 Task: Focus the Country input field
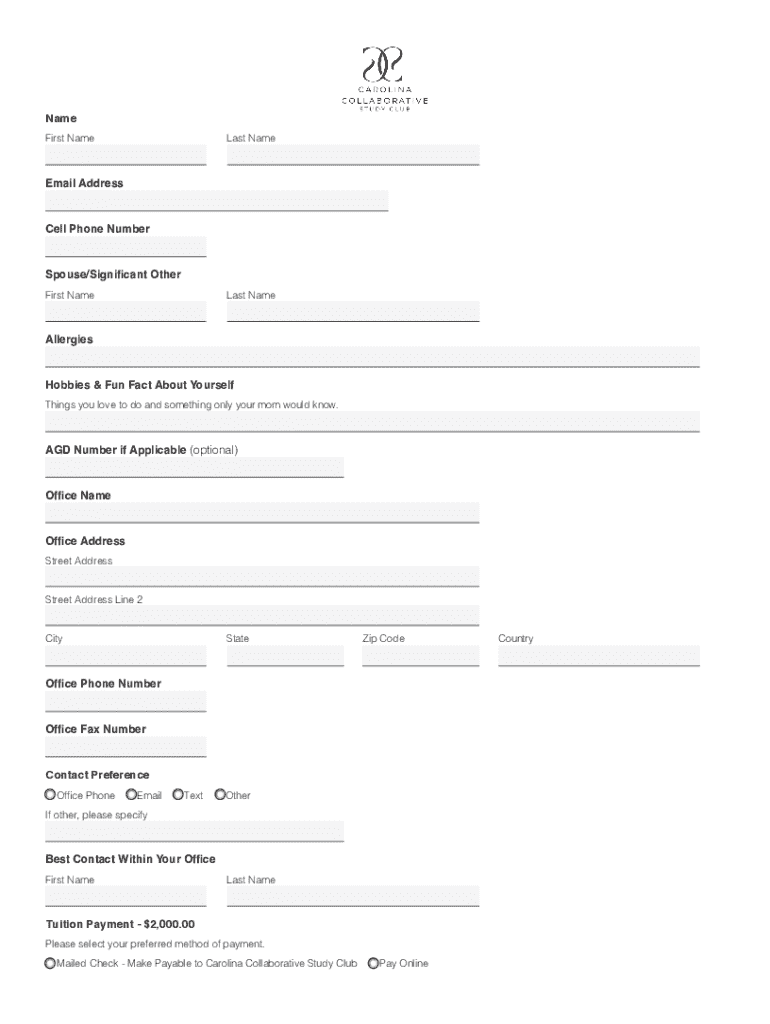tap(598, 656)
